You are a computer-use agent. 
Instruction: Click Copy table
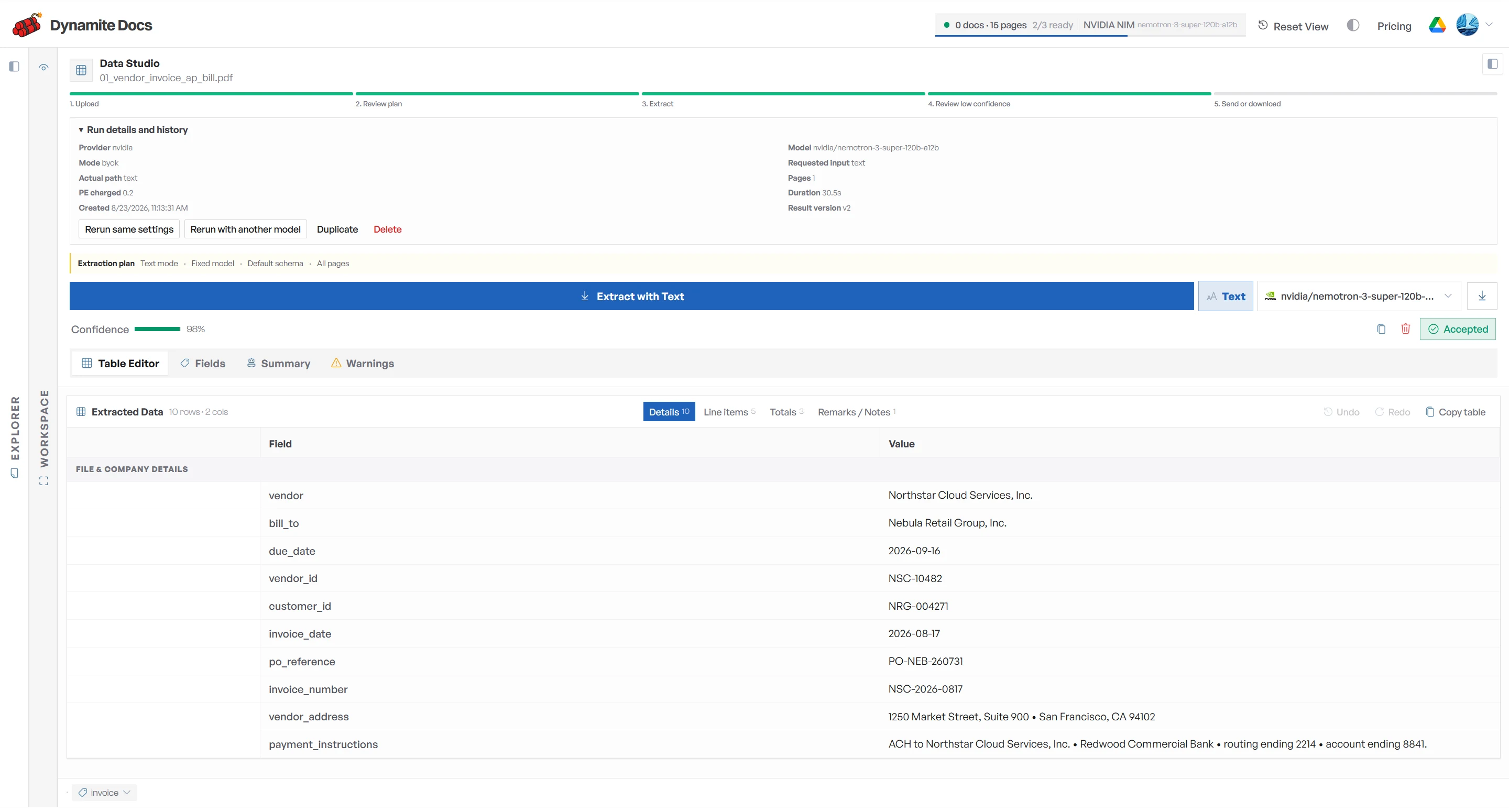tap(1455, 412)
